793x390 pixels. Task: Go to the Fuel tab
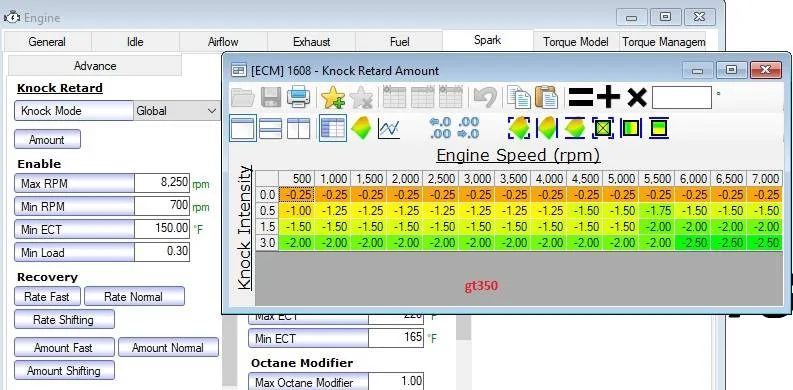pos(400,42)
